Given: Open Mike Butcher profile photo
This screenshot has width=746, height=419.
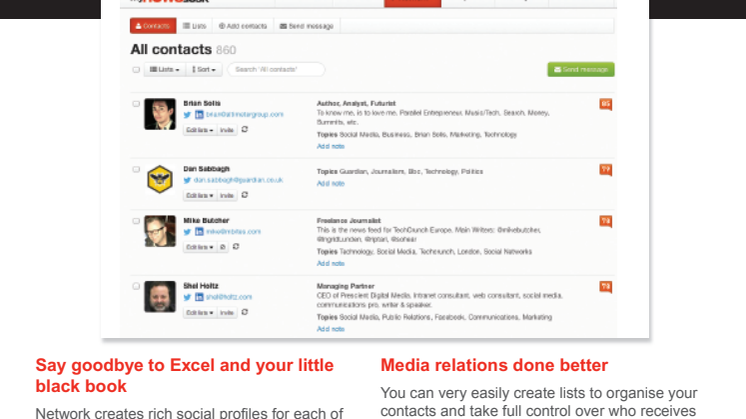Looking at the screenshot, I should click(x=160, y=231).
